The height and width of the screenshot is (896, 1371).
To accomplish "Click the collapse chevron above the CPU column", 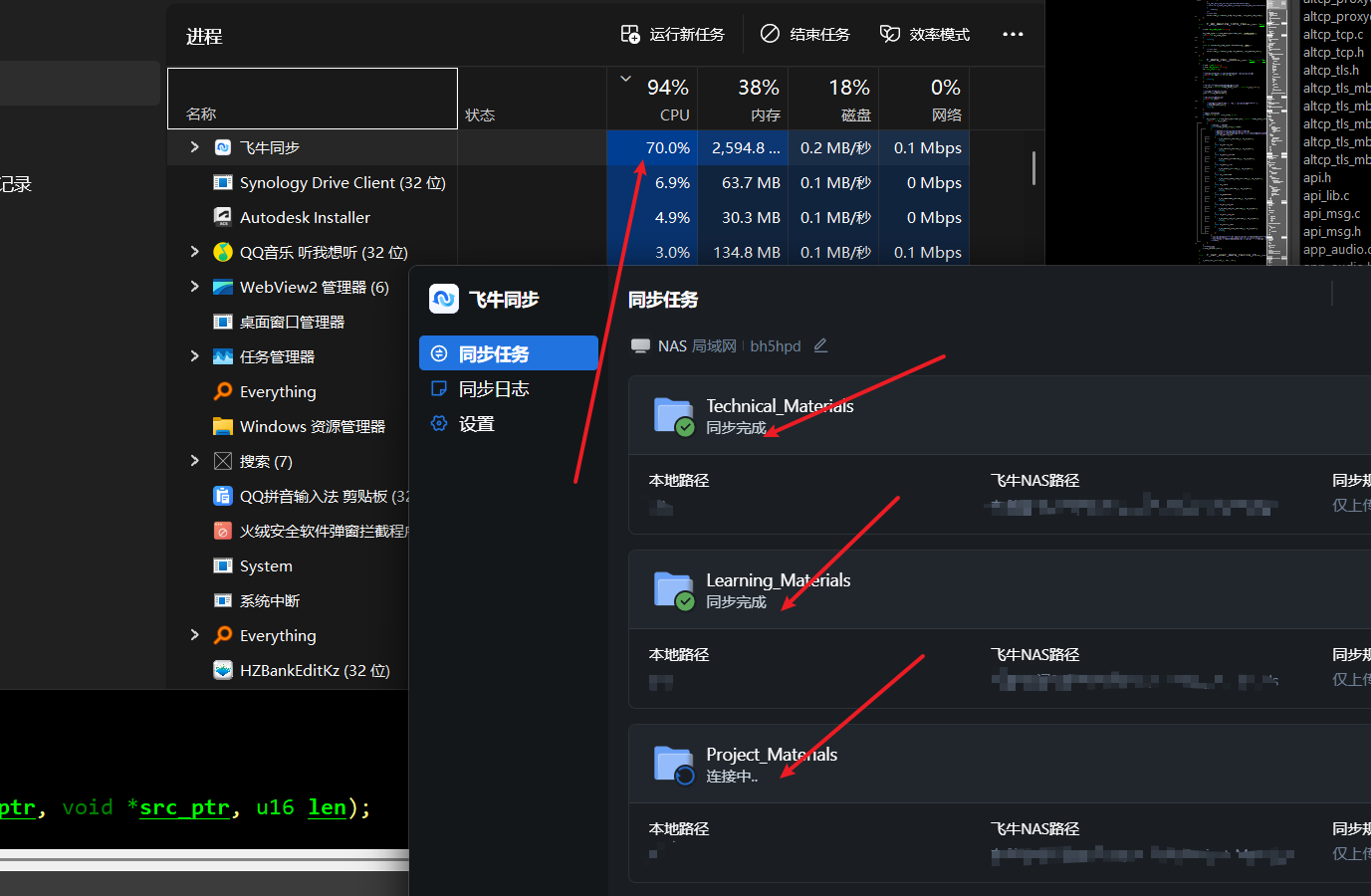I will tap(625, 79).
